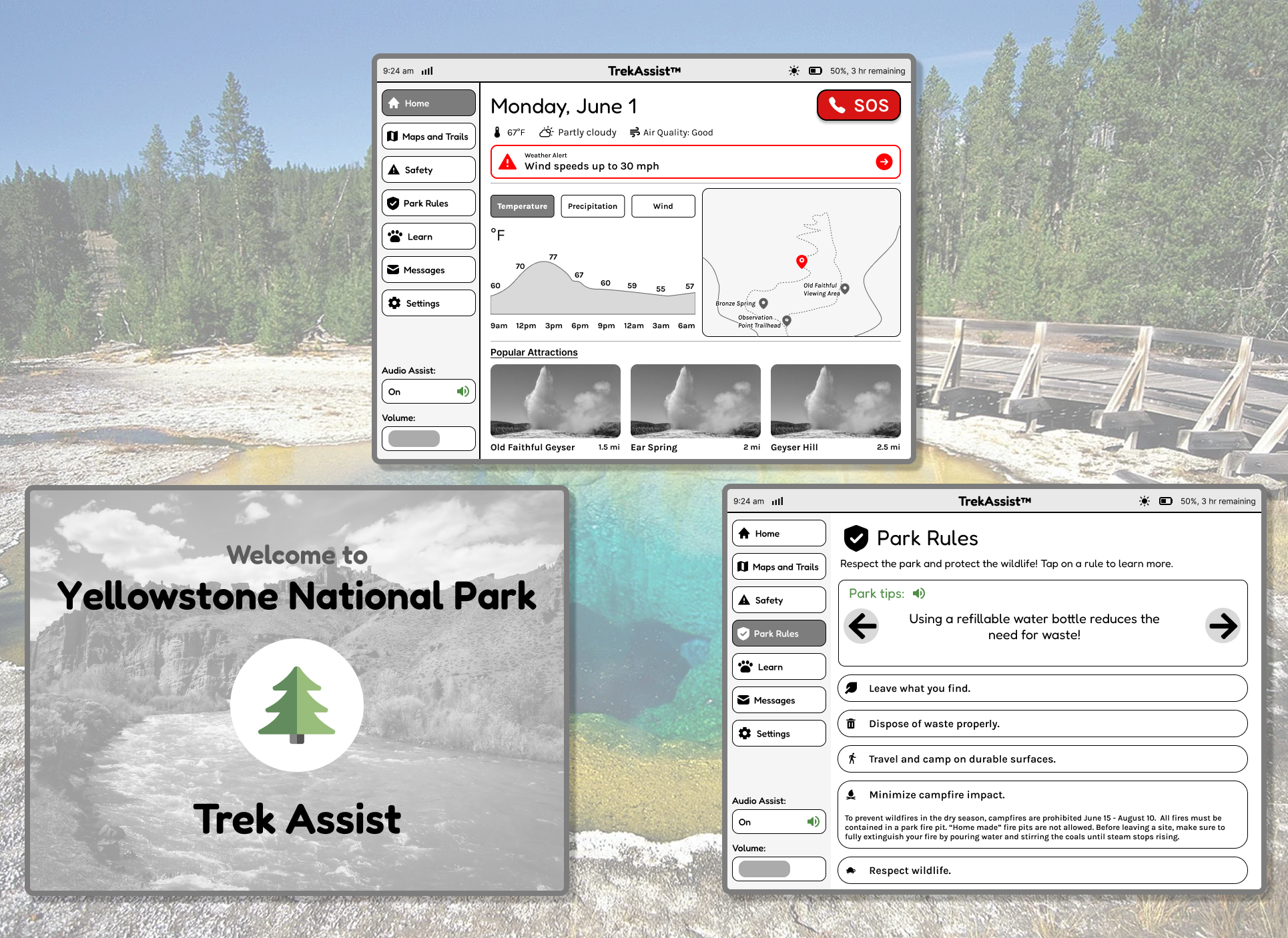The width and height of the screenshot is (1288, 938).
Task: Open Park Rules via the shield icon
Action: click(394, 203)
